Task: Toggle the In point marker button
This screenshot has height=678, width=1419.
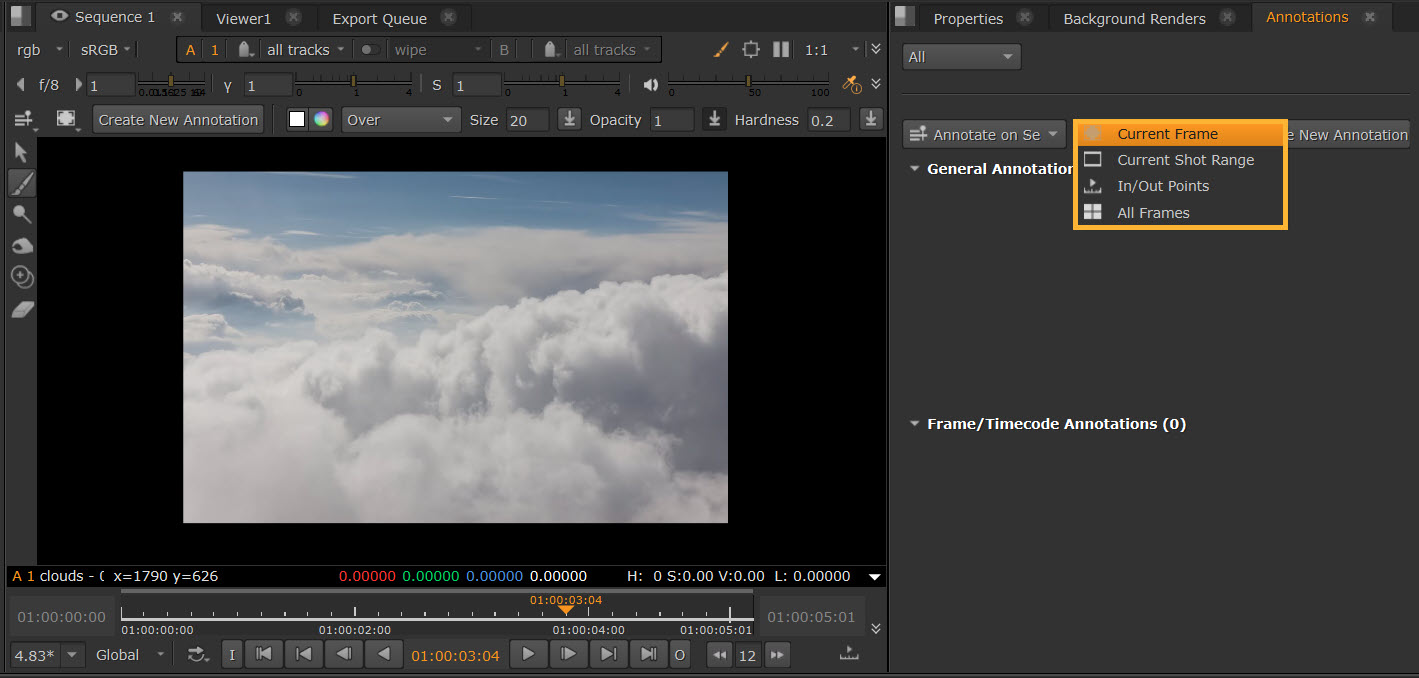Action: [x=232, y=654]
